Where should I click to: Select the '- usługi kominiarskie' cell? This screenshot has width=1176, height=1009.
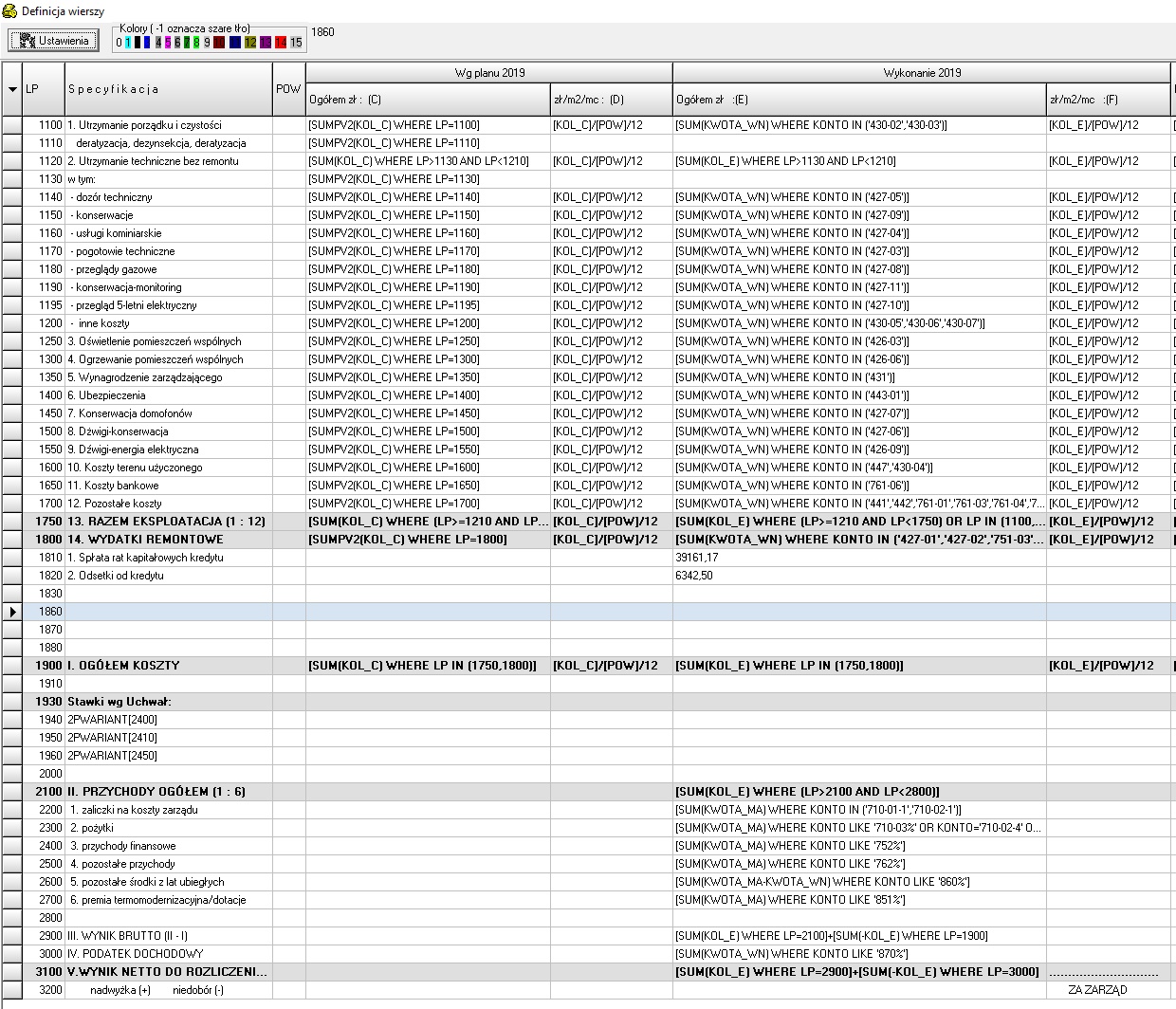click(169, 233)
